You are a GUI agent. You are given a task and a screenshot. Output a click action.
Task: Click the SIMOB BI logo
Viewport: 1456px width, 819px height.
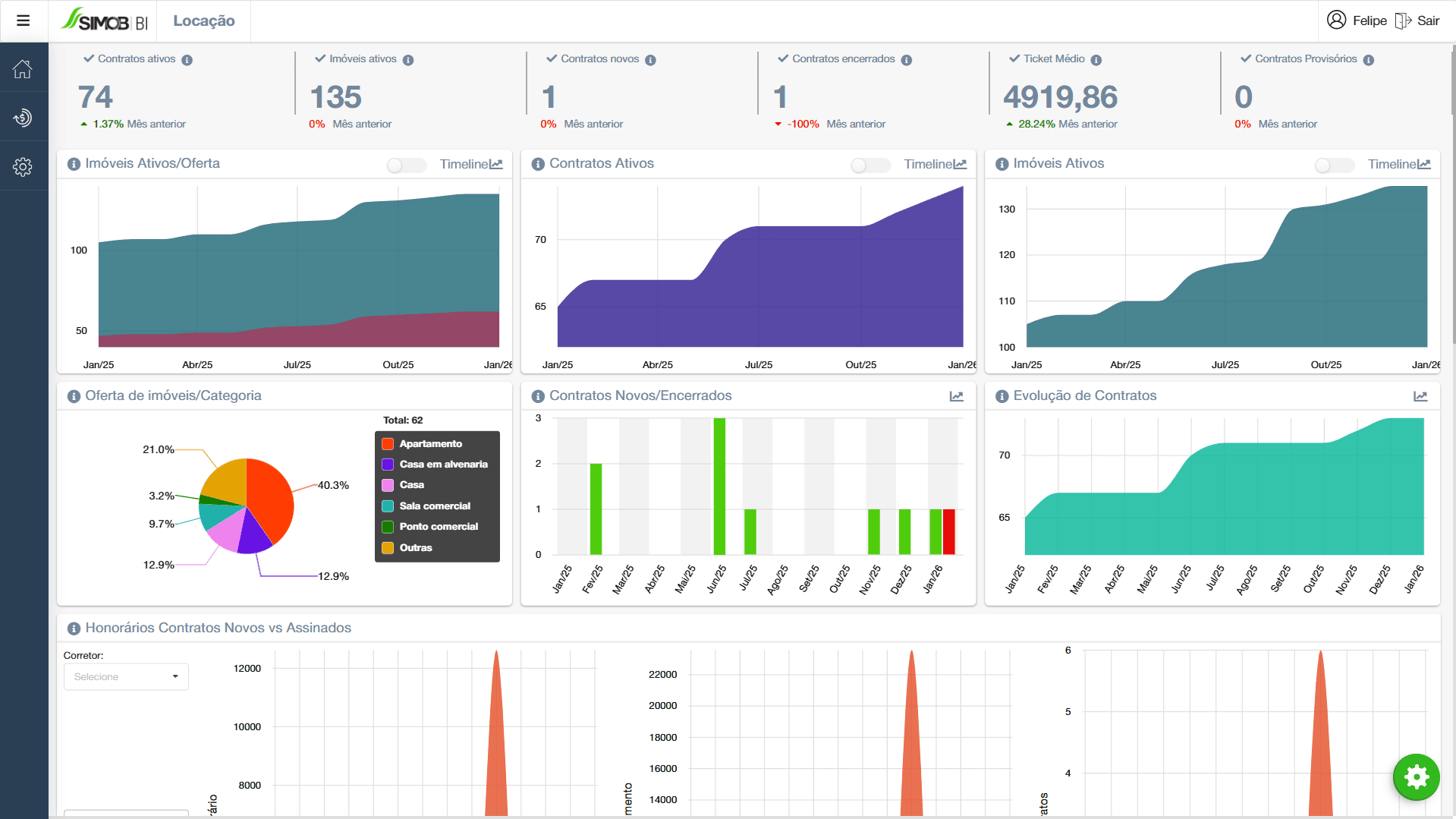104,20
